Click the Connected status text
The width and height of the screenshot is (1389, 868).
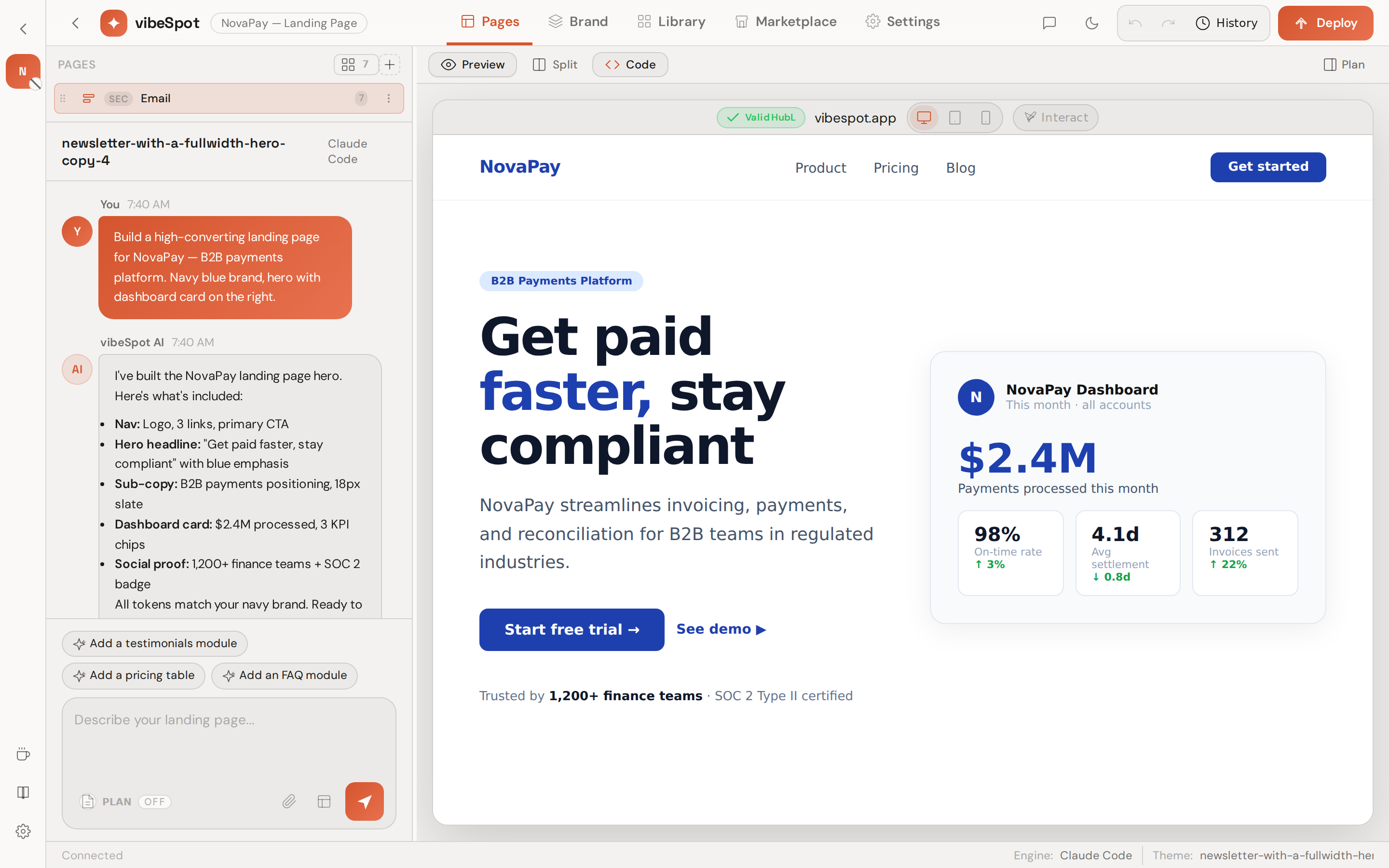coord(92,855)
